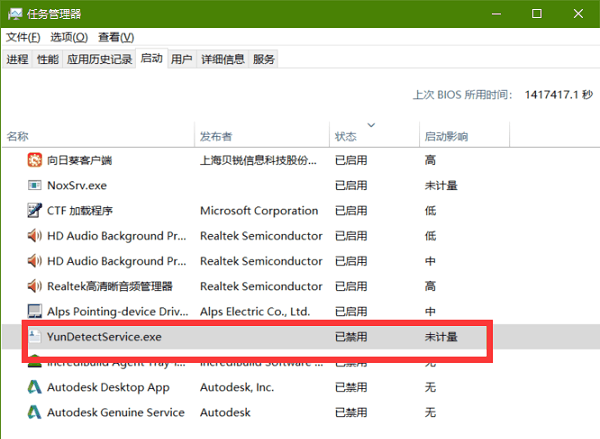Click the Autodesk Genuine Service icon
The width and height of the screenshot is (600, 439).
[x=34, y=412]
